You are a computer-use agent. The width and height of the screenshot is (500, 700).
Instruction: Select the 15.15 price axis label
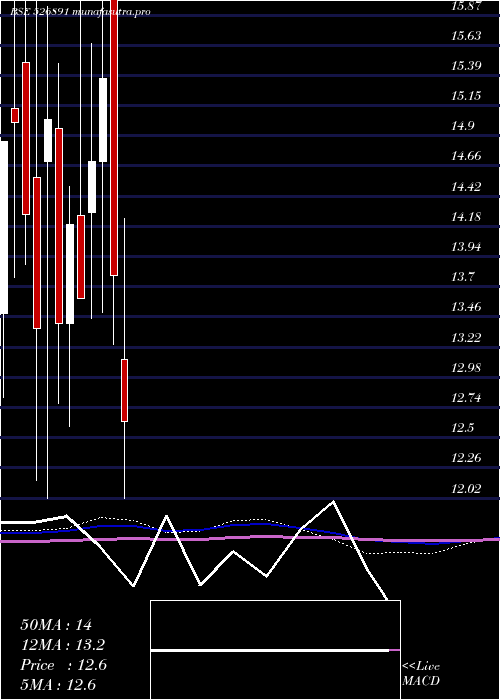tap(466, 96)
